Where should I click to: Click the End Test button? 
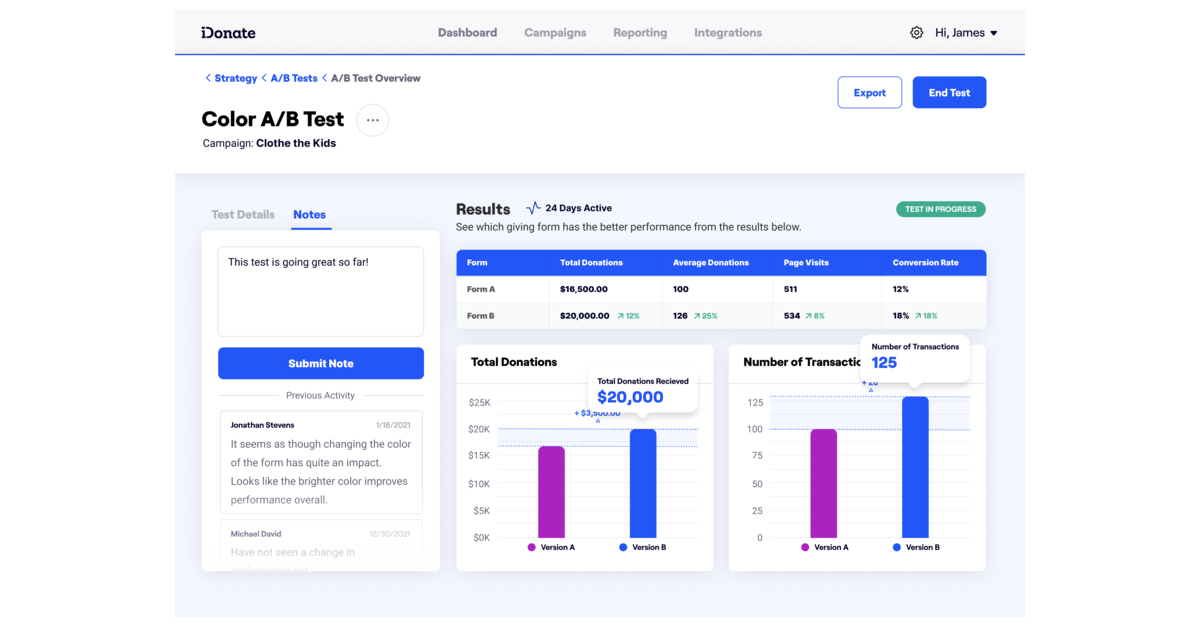coord(948,92)
